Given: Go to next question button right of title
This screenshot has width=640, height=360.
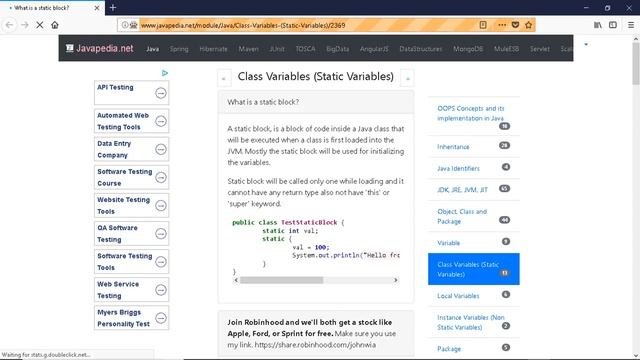Looking at the screenshot, I should tap(407, 78).
